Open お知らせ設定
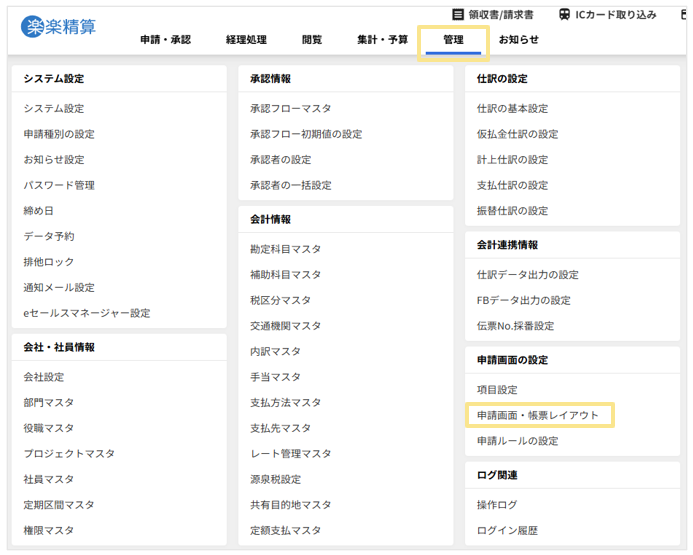Viewport: 693px width, 555px height. [54, 160]
